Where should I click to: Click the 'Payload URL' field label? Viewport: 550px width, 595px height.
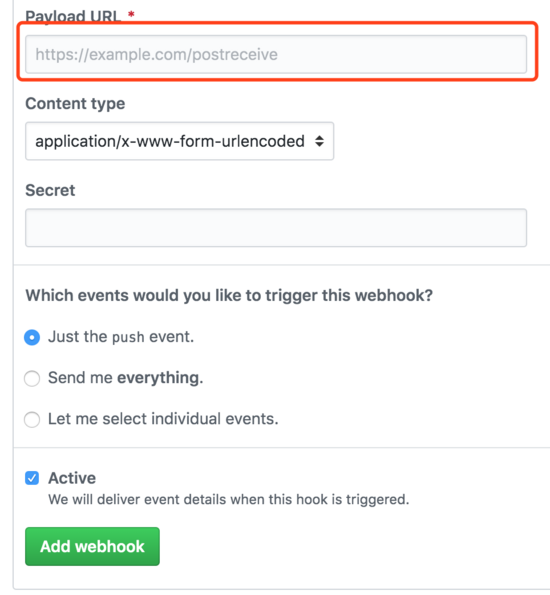(x=73, y=16)
